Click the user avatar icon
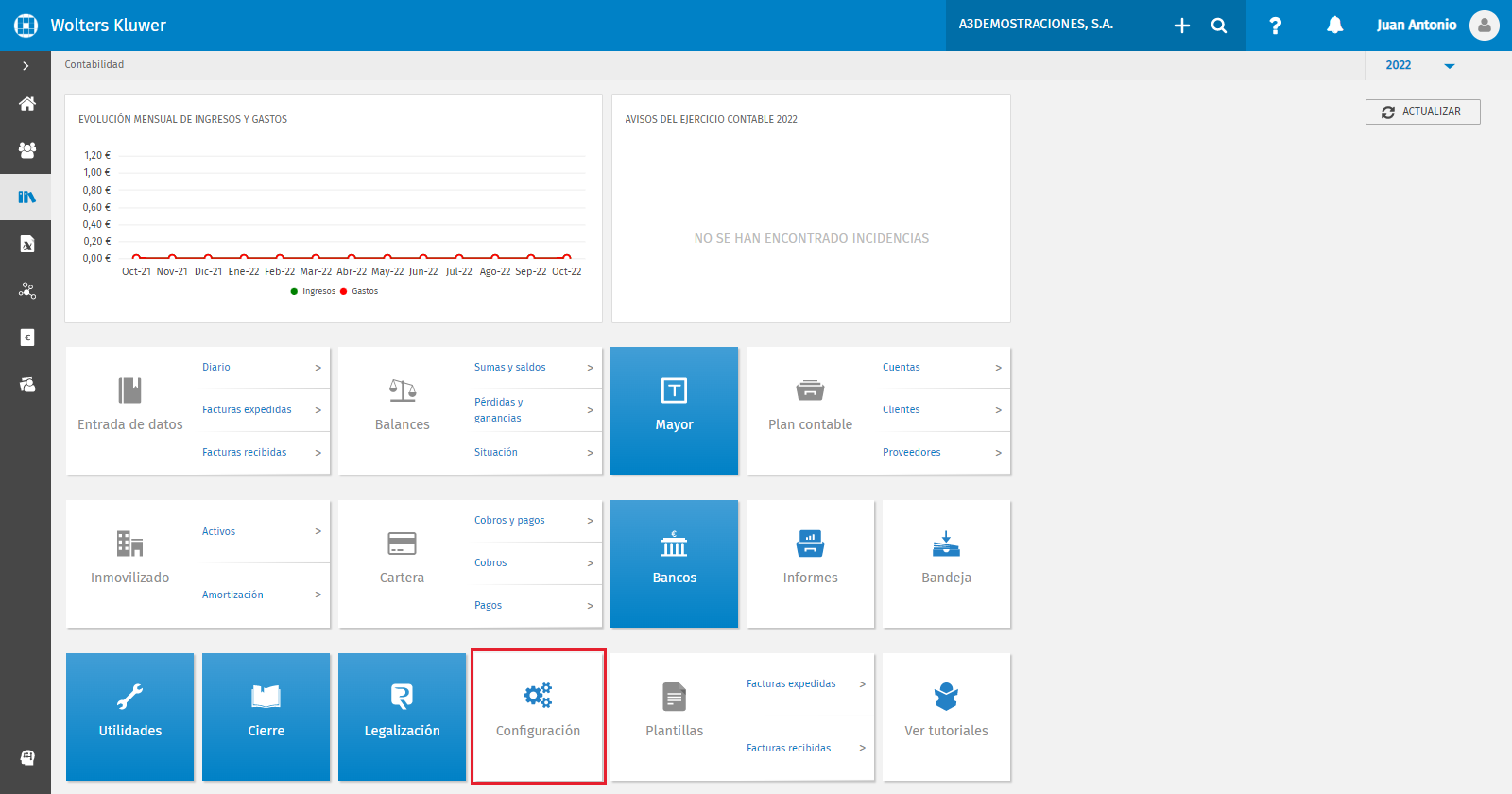 [x=1485, y=26]
